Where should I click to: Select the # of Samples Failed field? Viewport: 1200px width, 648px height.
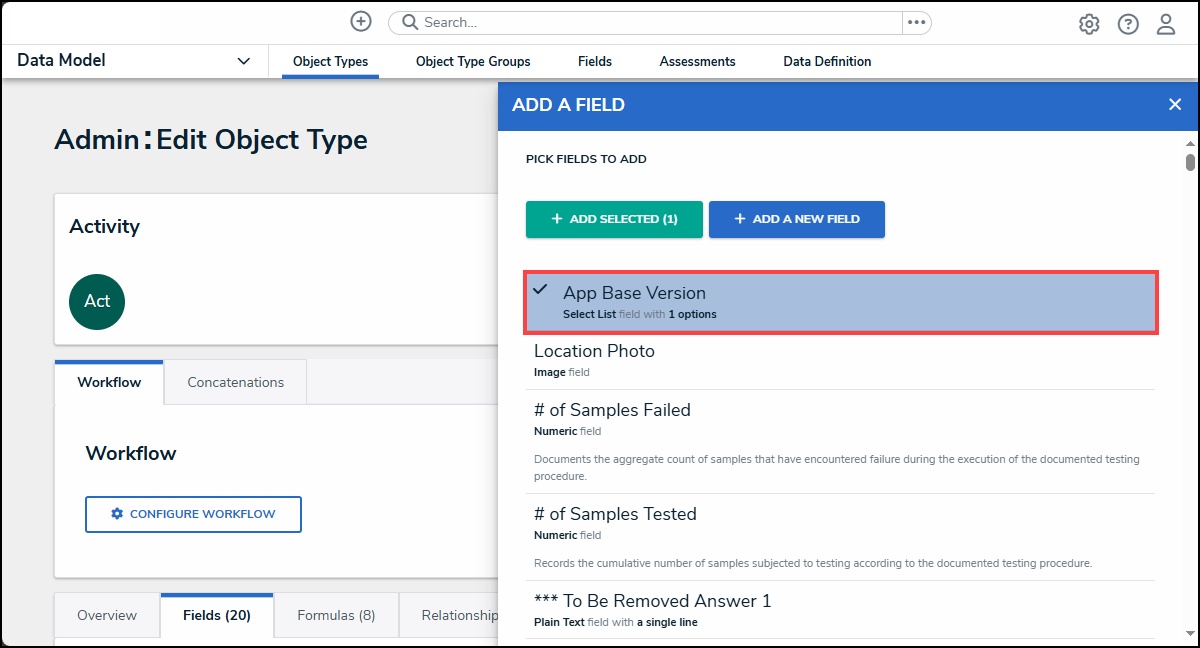pyautogui.click(x=840, y=418)
